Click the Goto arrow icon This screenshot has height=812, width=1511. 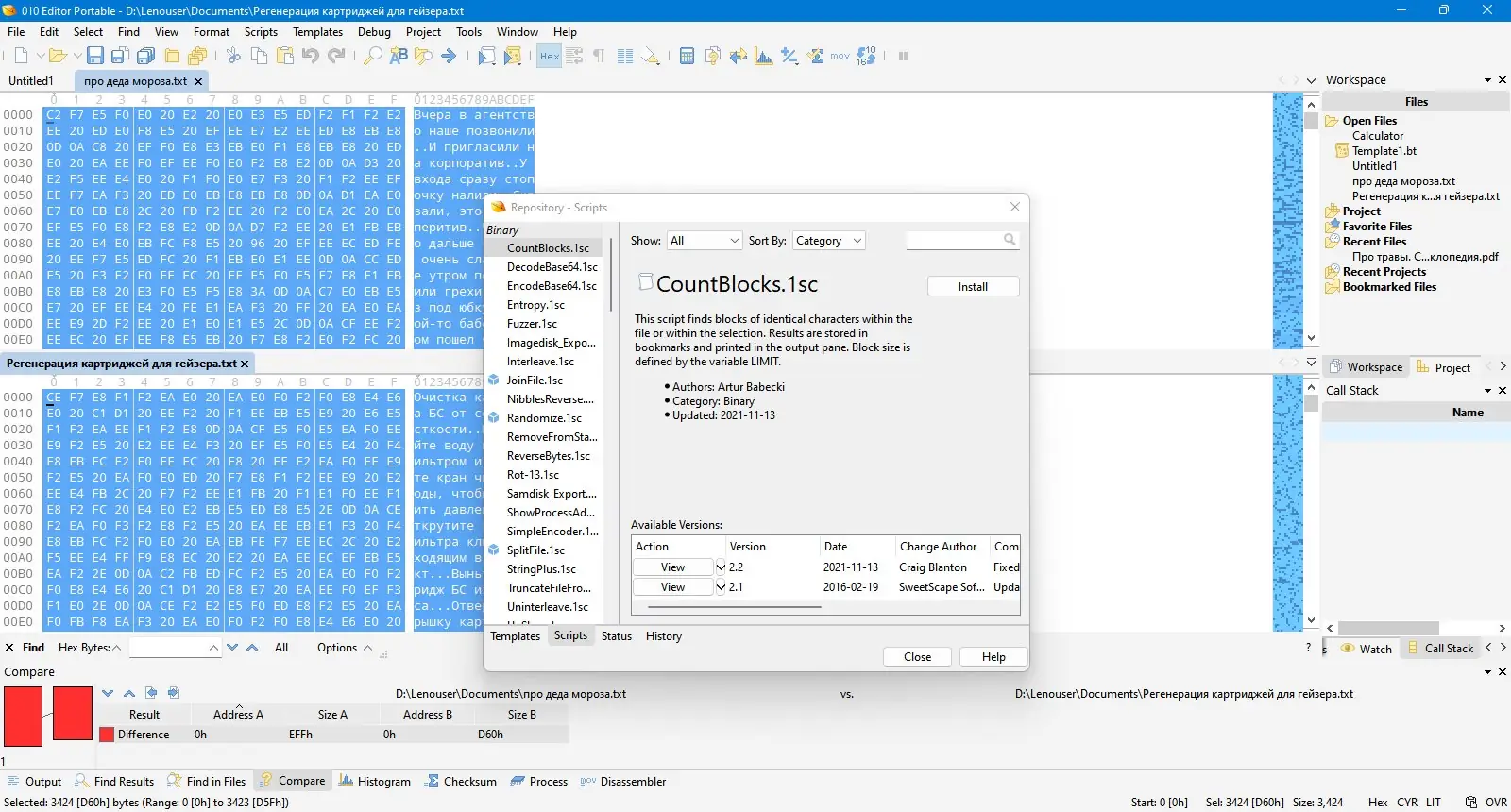(450, 57)
